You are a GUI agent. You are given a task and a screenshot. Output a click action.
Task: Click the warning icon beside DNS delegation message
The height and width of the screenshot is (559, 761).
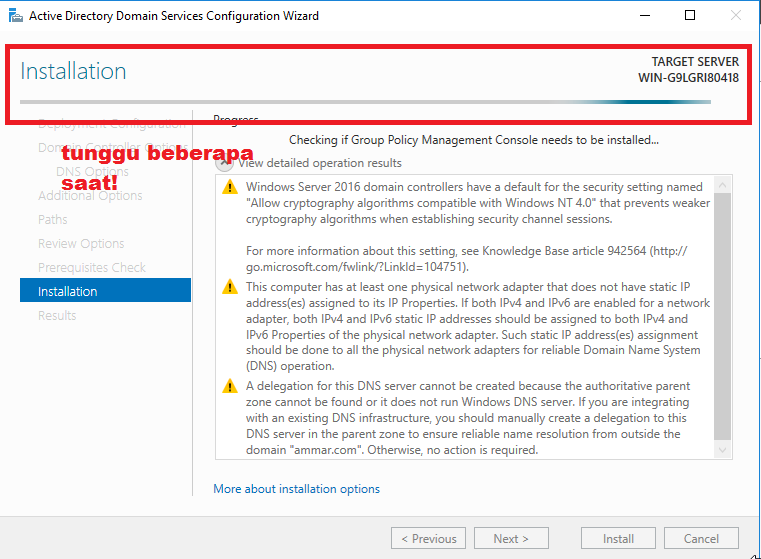click(230, 386)
